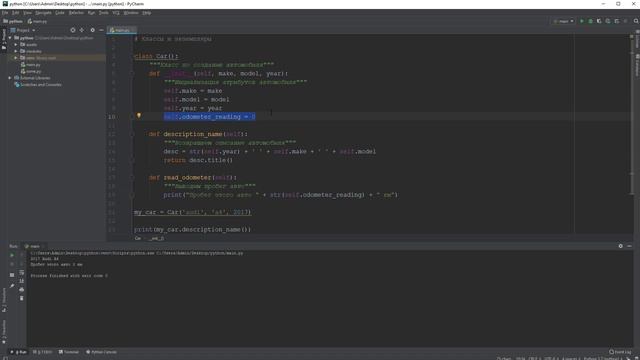Open the Edit menu
This screenshot has width=640, height=360.
tap(15, 13)
